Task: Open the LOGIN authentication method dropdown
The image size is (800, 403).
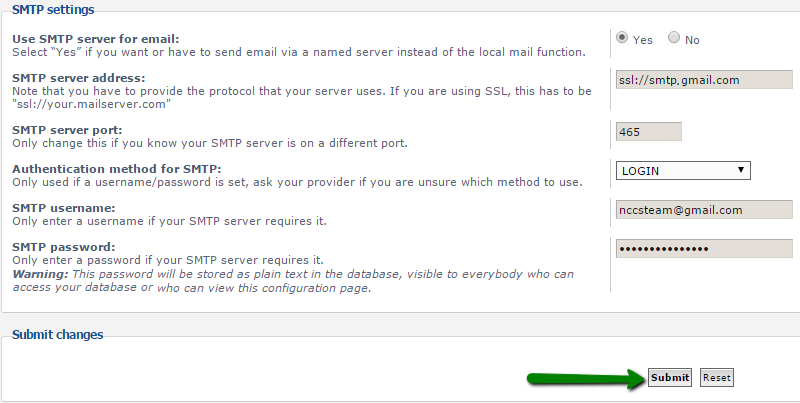Action: (x=683, y=170)
